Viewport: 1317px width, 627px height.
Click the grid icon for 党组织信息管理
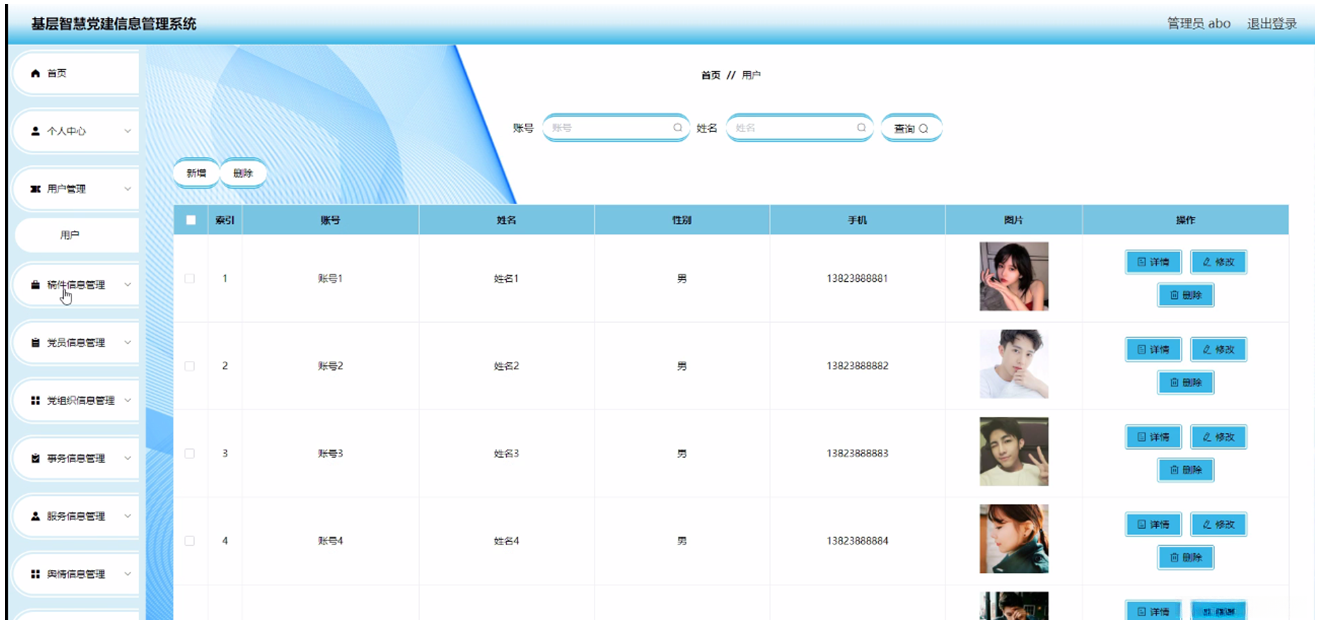pos(36,401)
